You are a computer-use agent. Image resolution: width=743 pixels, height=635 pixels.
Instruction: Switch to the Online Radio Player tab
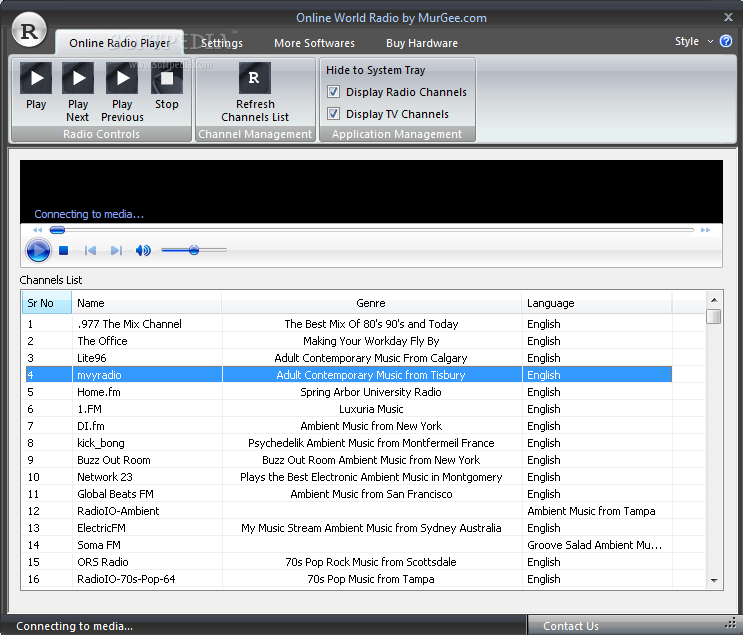(119, 43)
